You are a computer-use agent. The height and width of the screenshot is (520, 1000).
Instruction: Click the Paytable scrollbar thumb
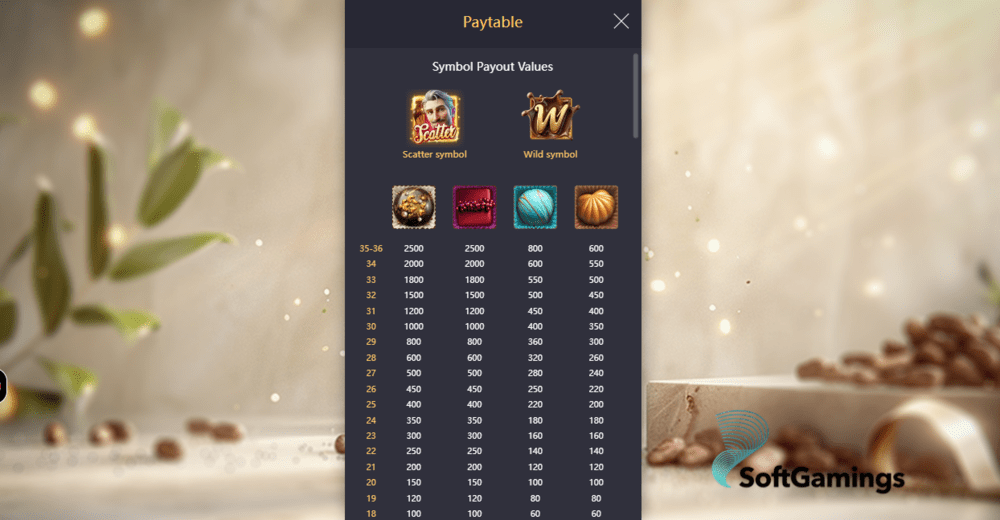[x=635, y=96]
